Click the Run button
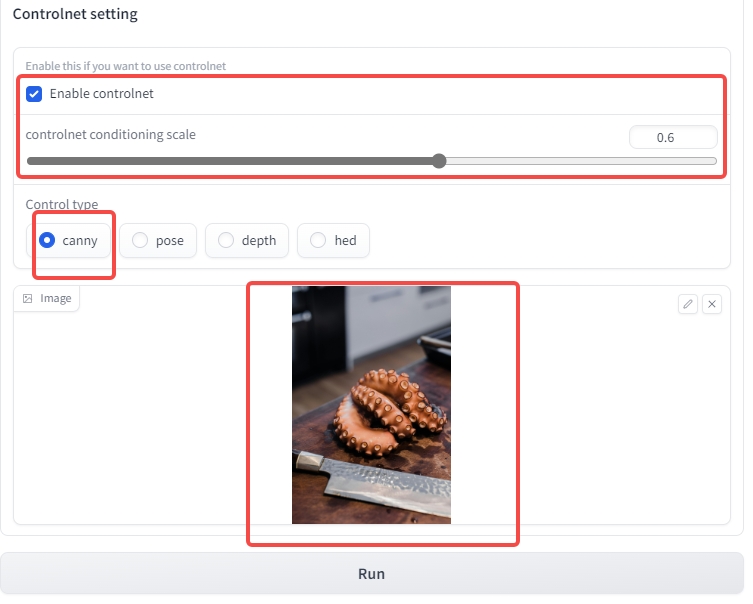Viewport: 753px width, 604px height. point(372,573)
